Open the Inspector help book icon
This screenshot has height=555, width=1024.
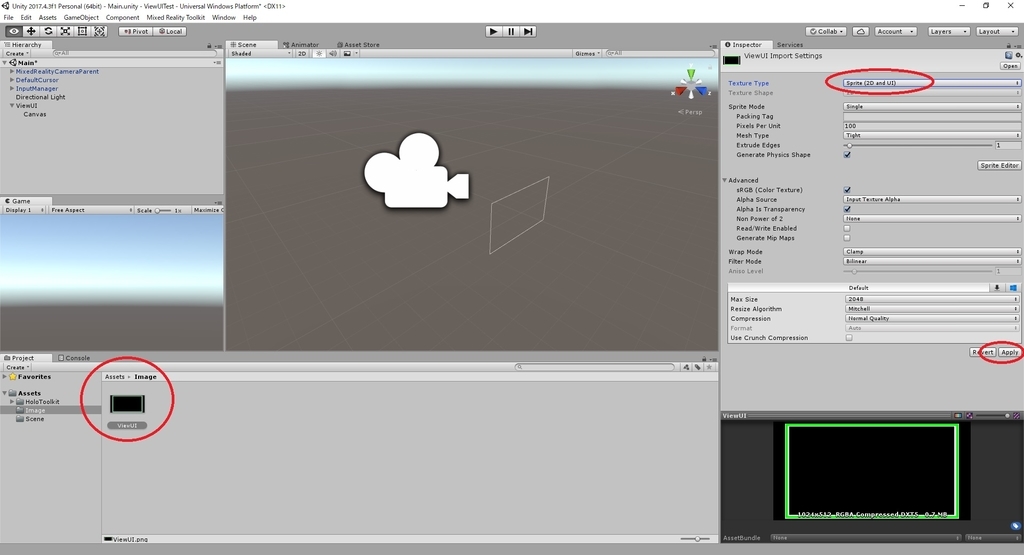pos(1009,56)
